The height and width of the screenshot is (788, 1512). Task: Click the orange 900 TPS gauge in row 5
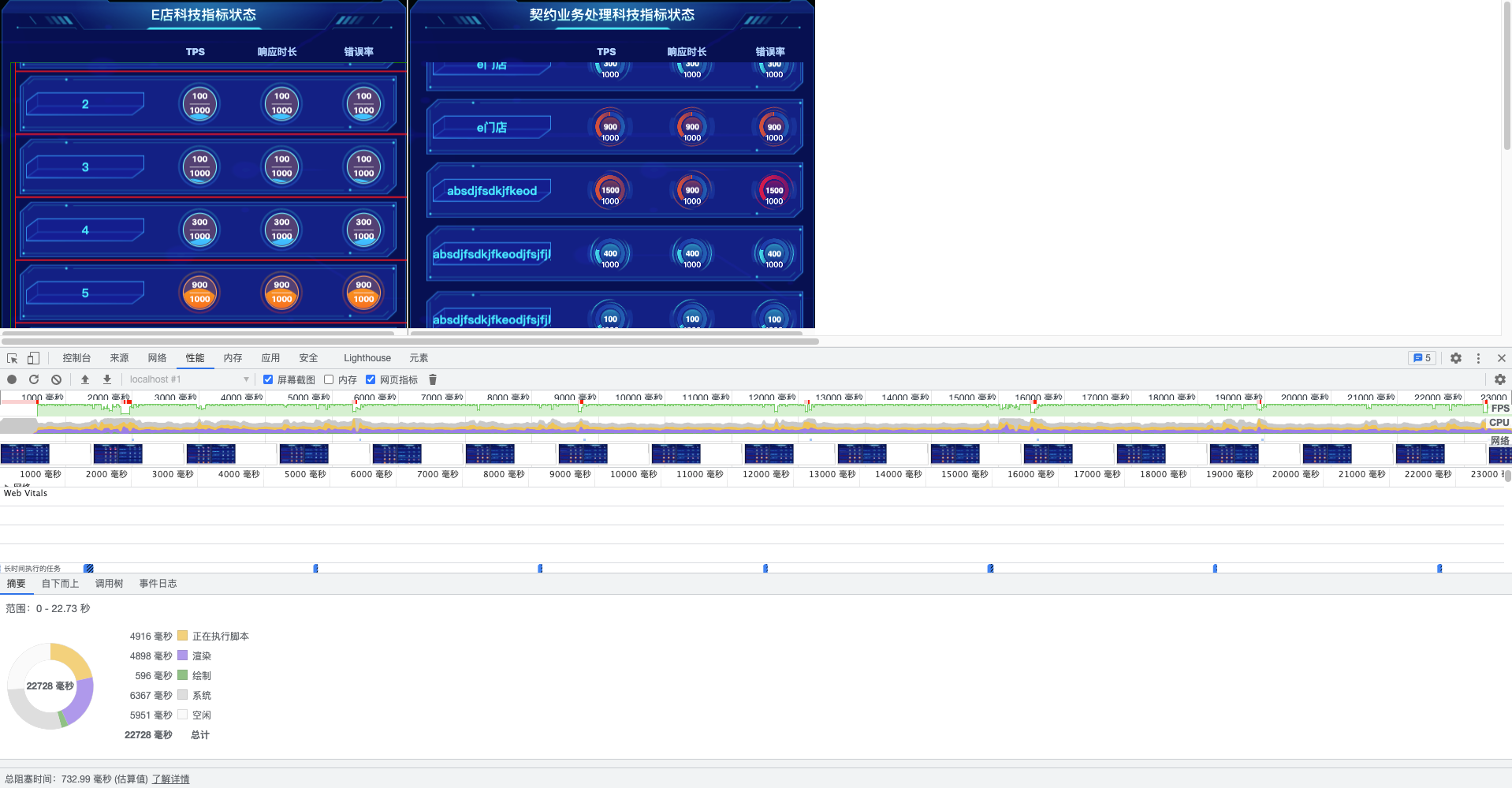(200, 292)
